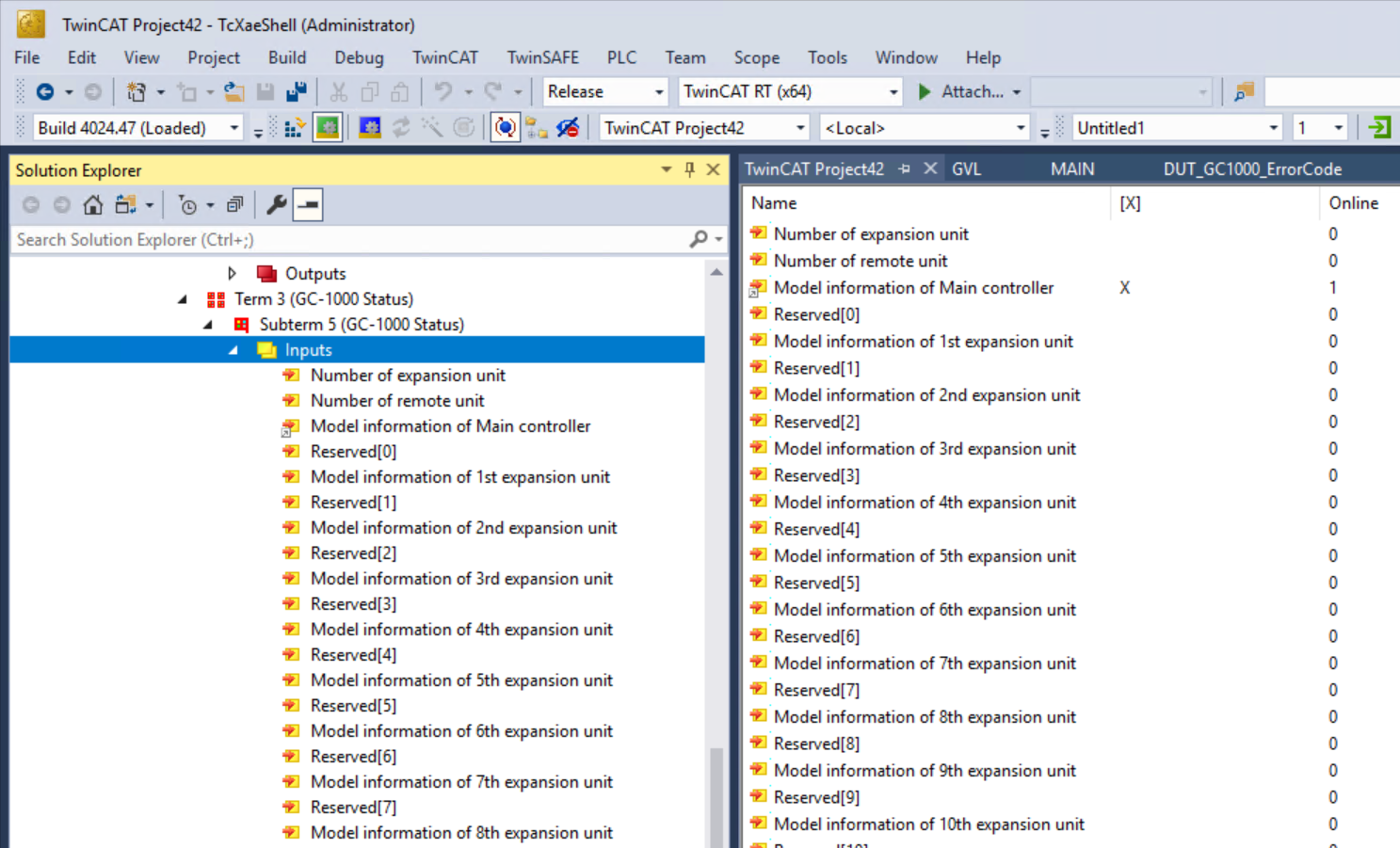Image resolution: width=1400 pixels, height=848 pixels.
Task: Select Reserved[9] row in the right list
Action: coord(816,797)
